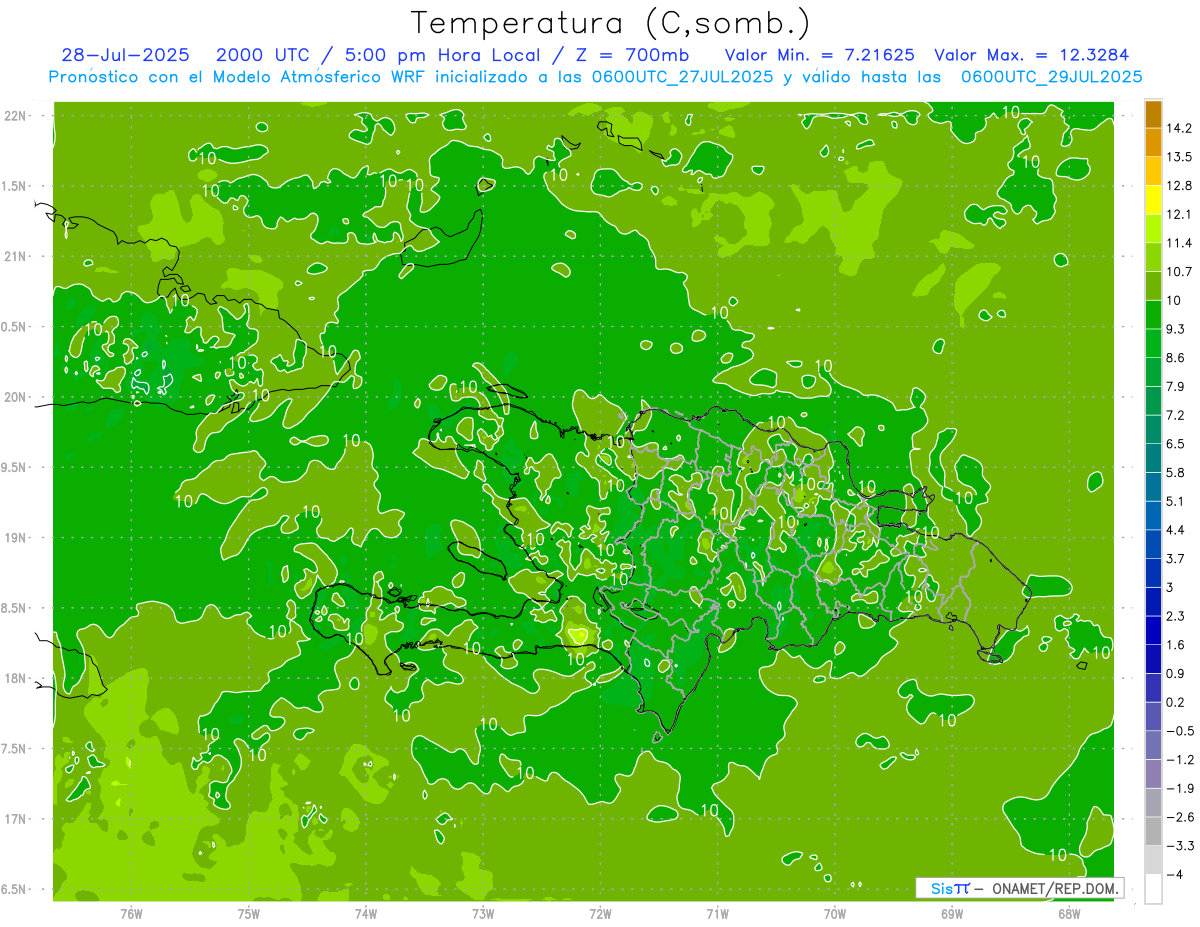This screenshot has height=927, width=1200.
Task: Click the 70W longitude axis label
Action: (x=835, y=913)
